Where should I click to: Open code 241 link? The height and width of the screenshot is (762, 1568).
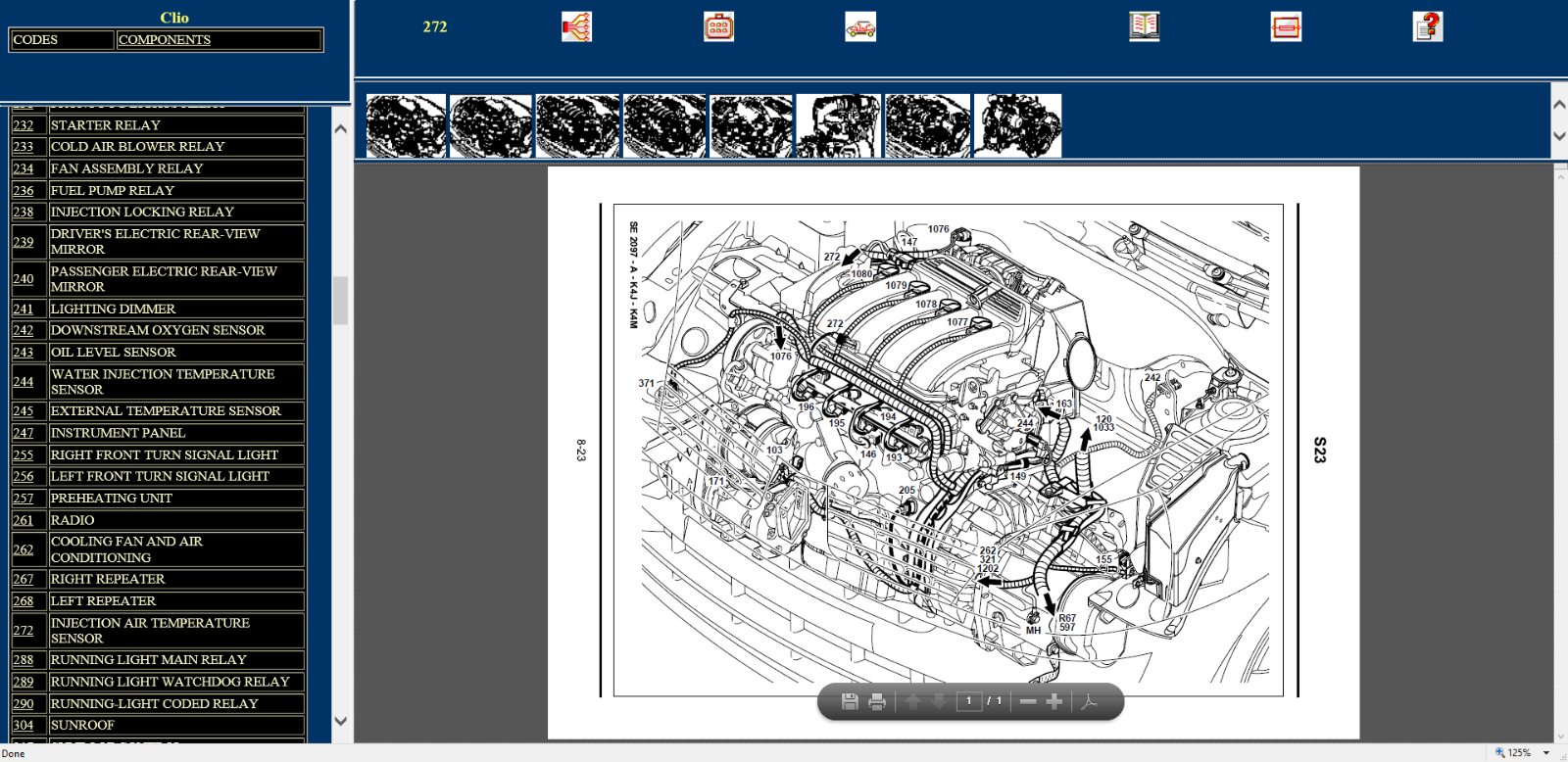[x=23, y=309]
